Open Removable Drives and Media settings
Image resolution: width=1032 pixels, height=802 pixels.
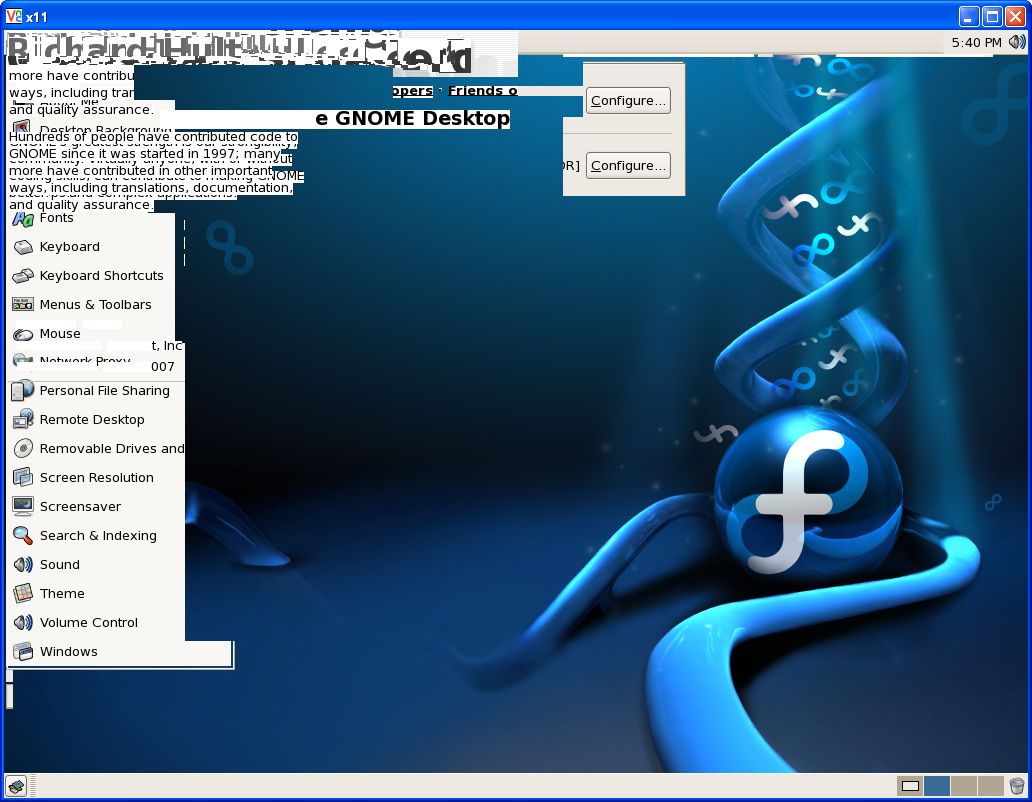click(111, 449)
